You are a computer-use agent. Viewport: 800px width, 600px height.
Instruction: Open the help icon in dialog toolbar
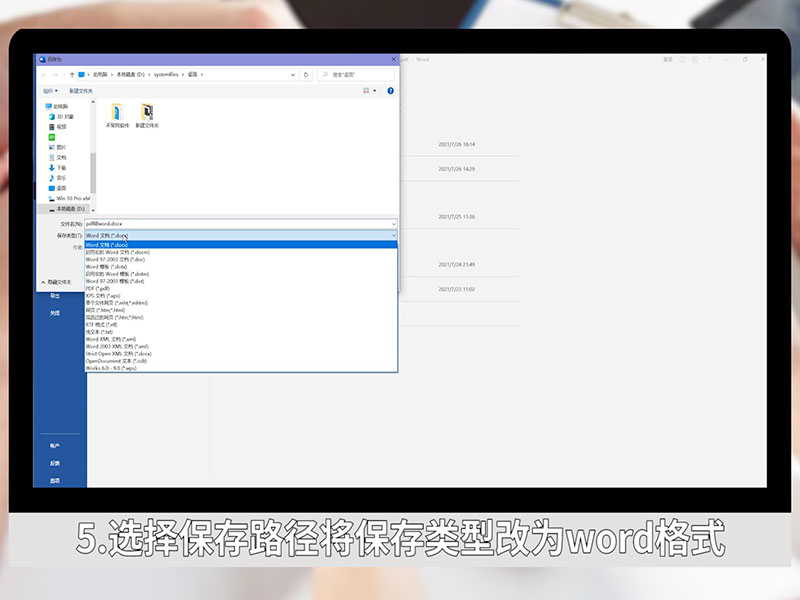coord(390,91)
